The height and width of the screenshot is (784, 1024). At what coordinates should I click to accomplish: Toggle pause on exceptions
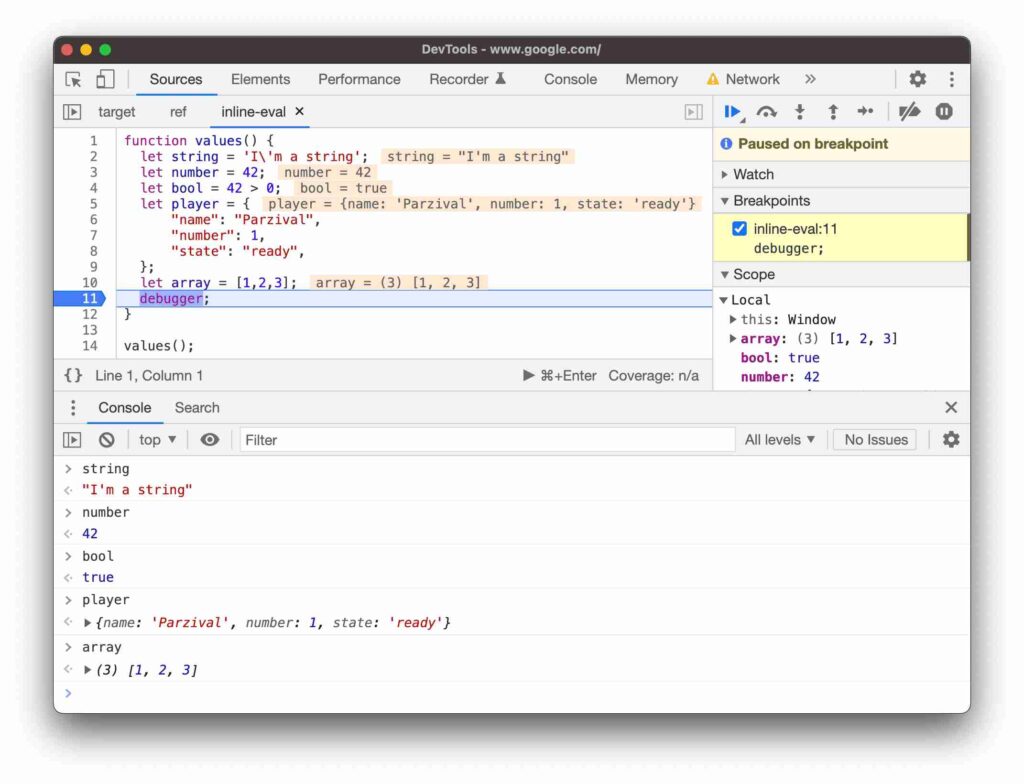[x=944, y=112]
